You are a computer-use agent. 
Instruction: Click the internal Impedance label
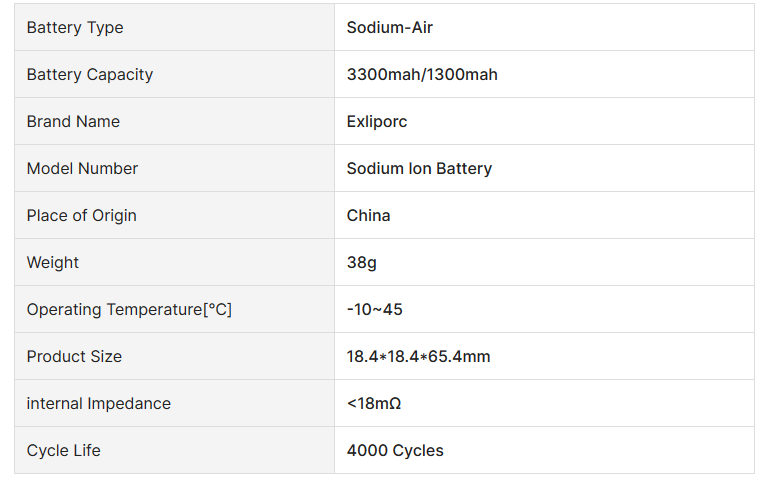coord(99,404)
